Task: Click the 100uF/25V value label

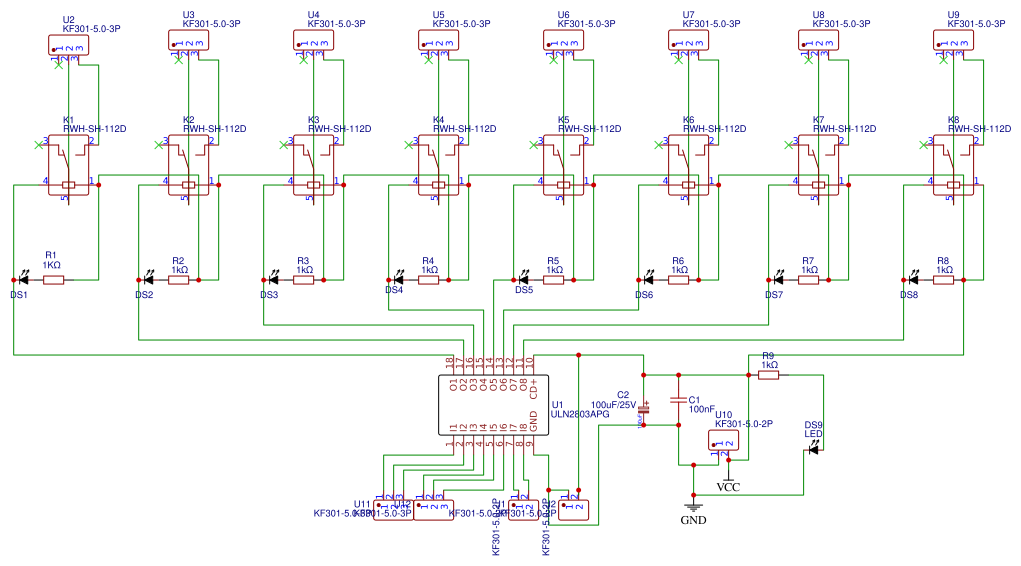Action: (x=613, y=404)
